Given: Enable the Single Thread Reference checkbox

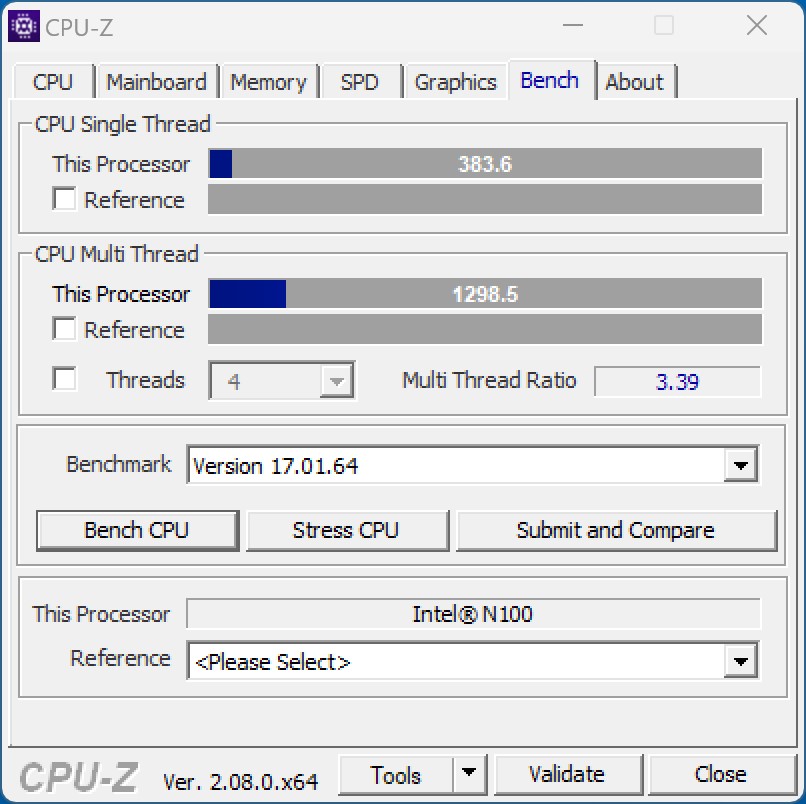Looking at the screenshot, I should click(64, 198).
